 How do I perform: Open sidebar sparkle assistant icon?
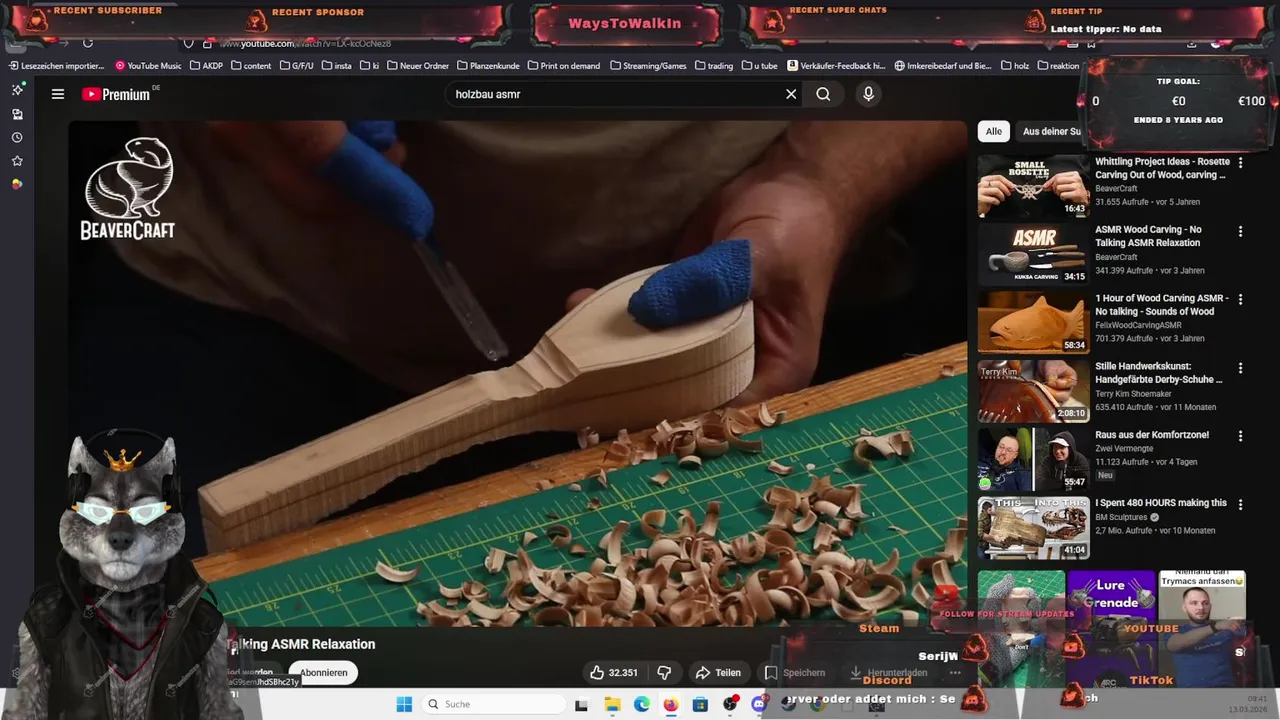pos(17,90)
